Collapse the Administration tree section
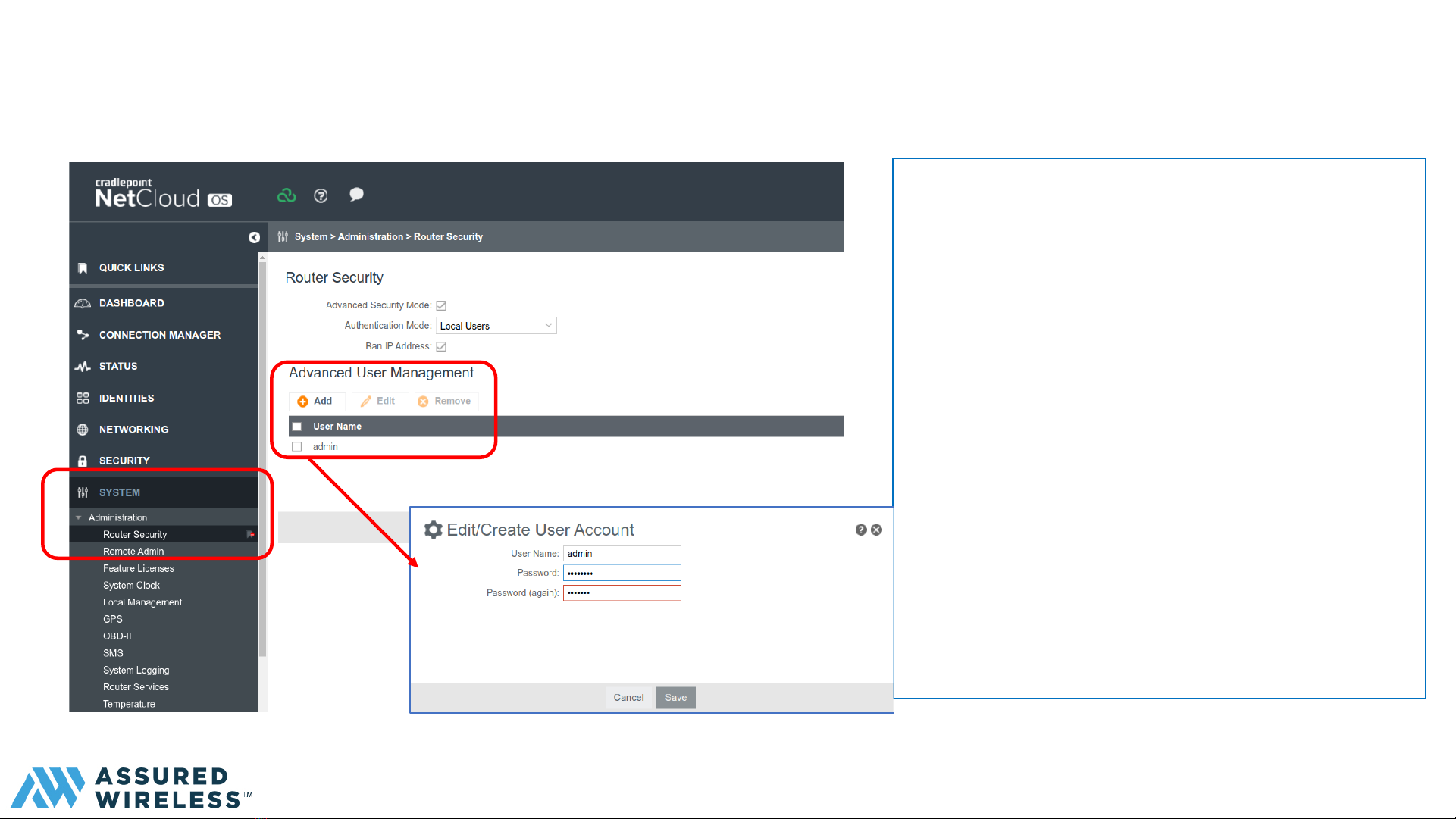 (x=79, y=517)
